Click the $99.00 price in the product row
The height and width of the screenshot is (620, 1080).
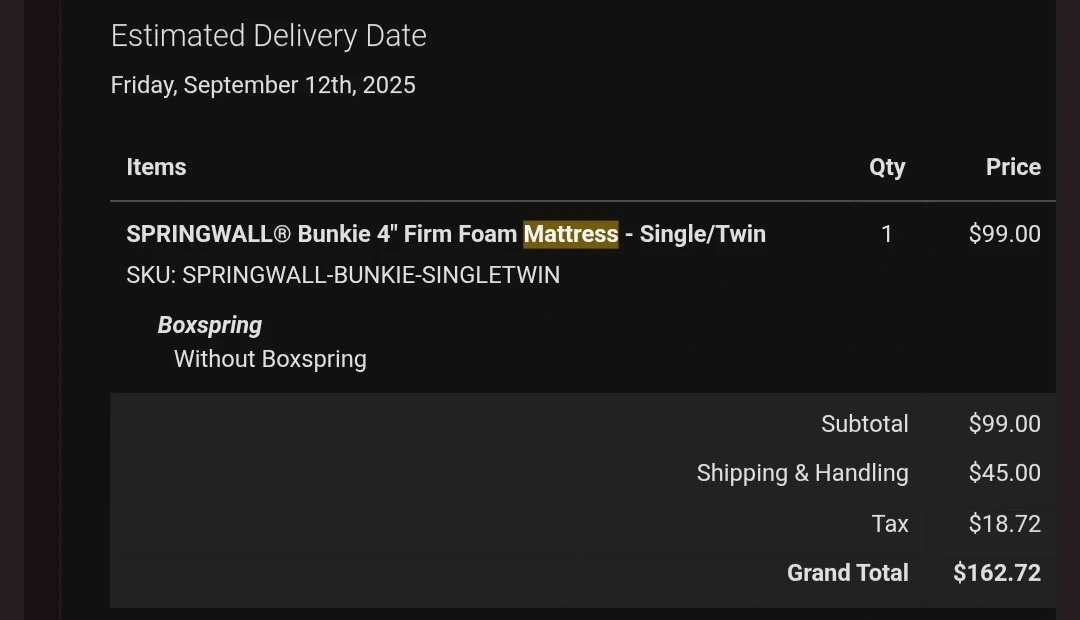[1004, 234]
